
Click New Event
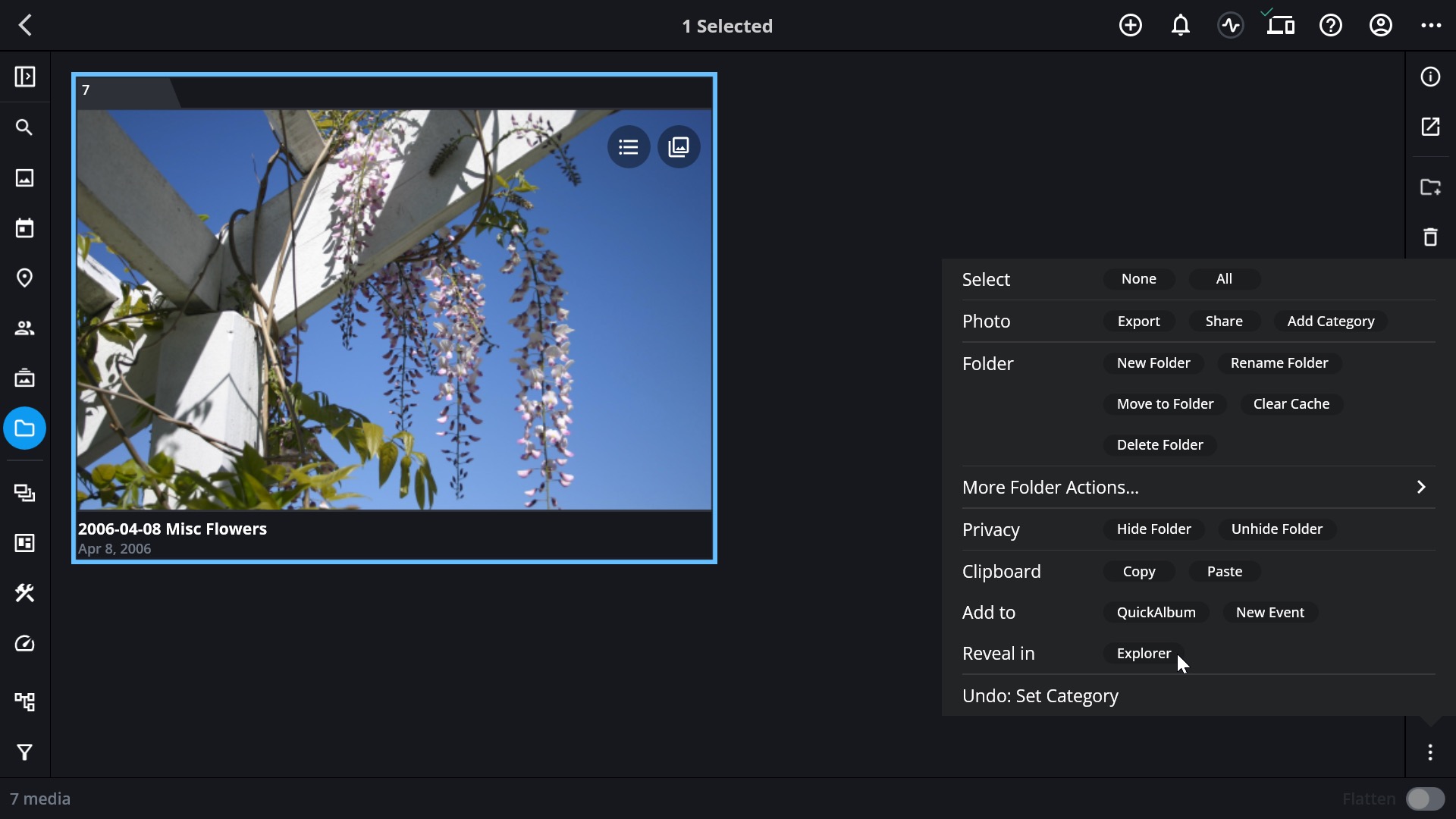(1270, 613)
